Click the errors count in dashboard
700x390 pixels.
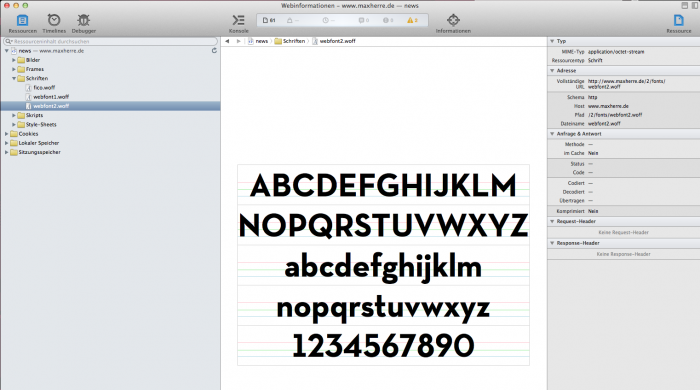388,20
